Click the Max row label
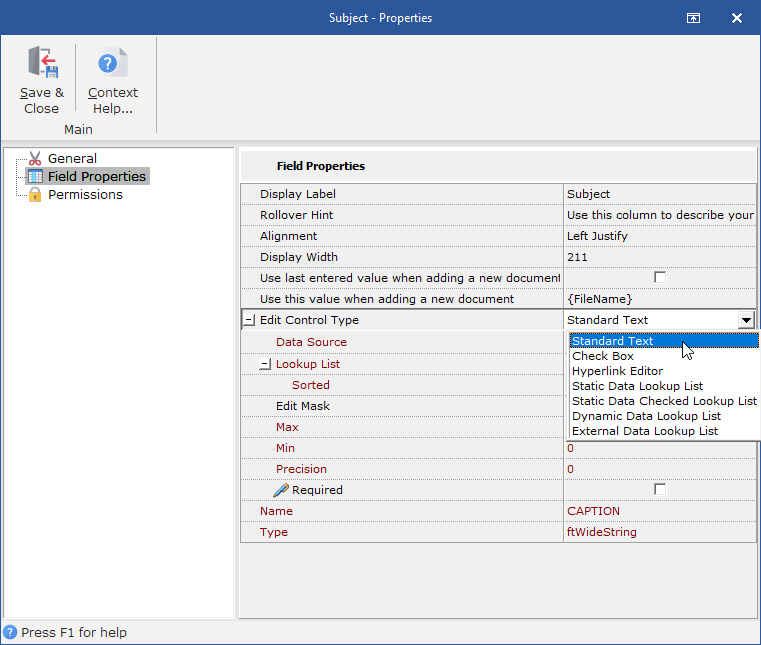 click(287, 427)
